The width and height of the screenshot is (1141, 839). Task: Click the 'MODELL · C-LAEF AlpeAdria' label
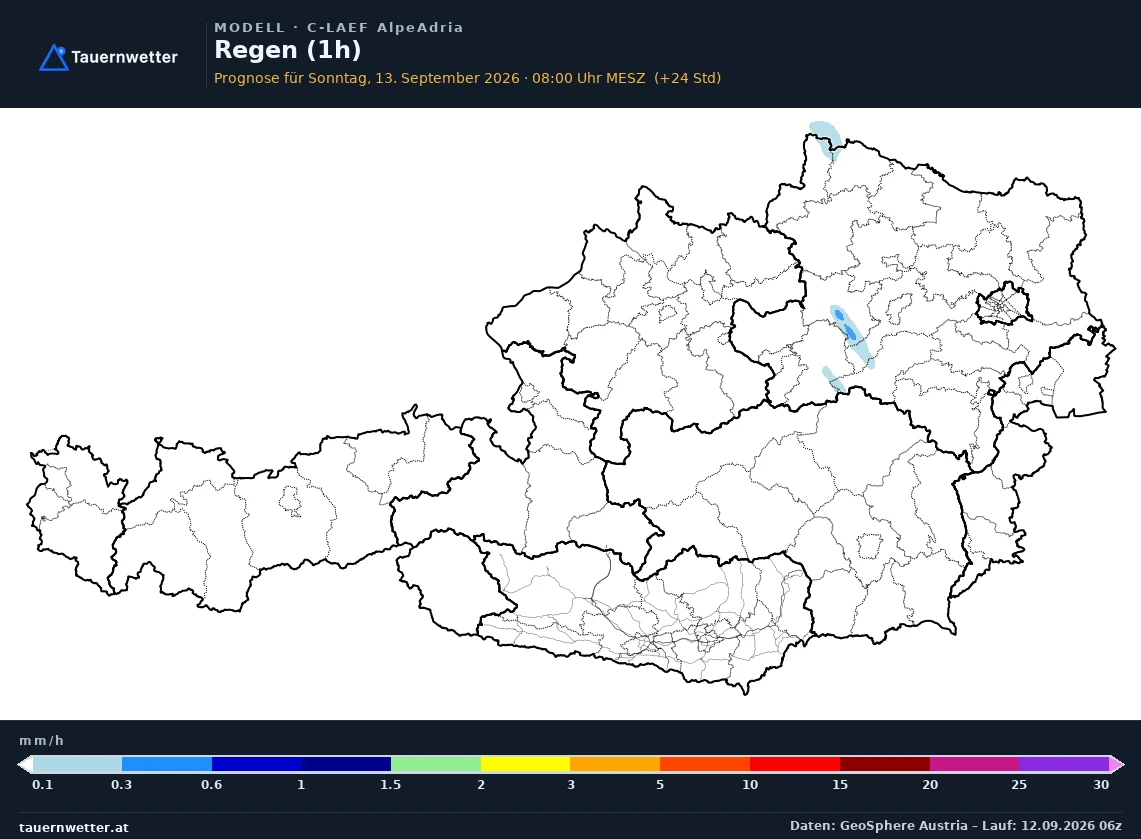pyautogui.click(x=338, y=28)
